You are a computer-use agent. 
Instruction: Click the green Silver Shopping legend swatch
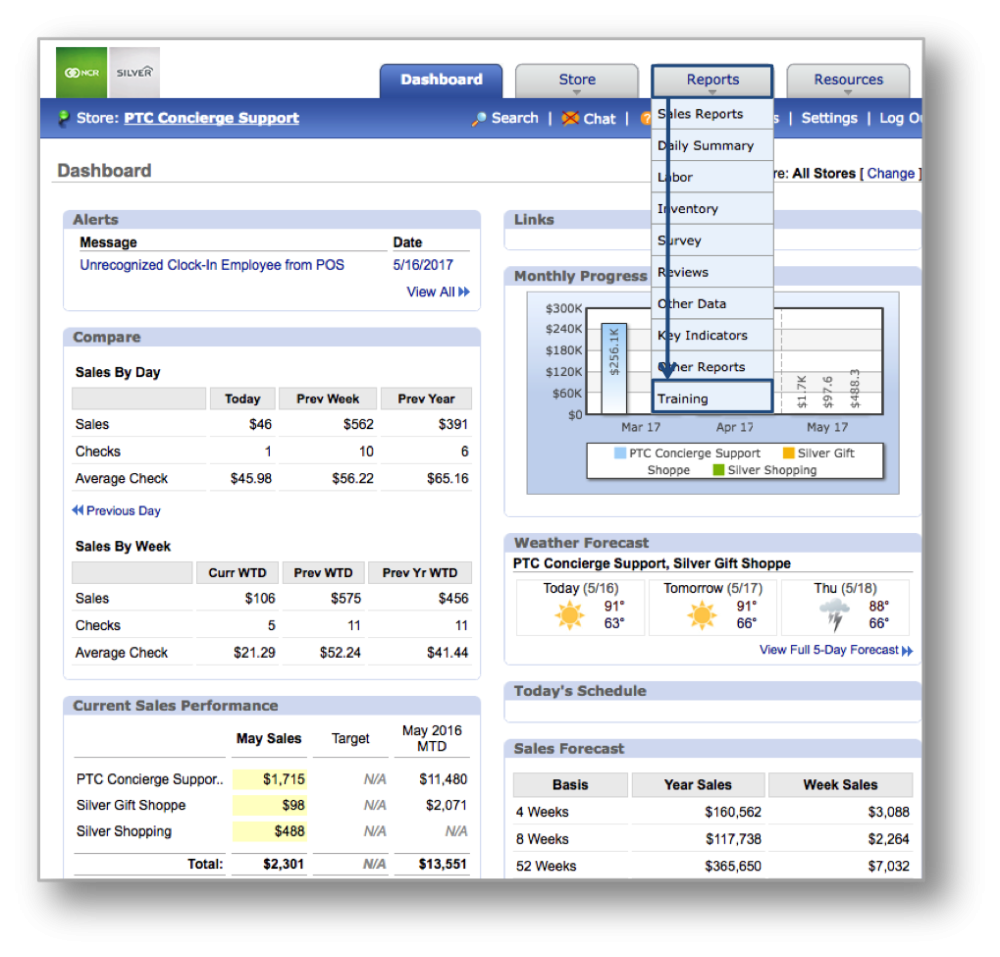(x=718, y=470)
